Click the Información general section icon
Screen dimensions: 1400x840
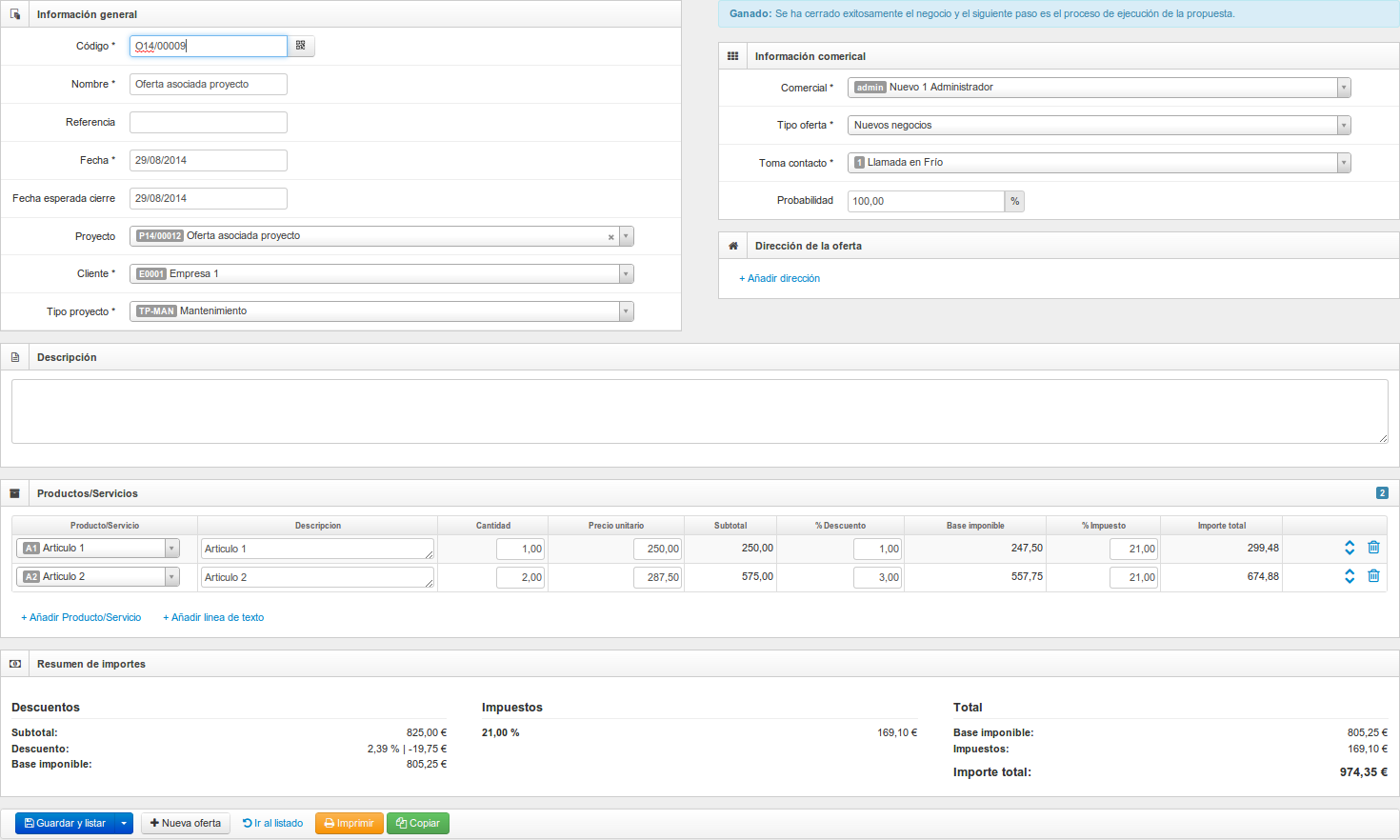(x=15, y=14)
